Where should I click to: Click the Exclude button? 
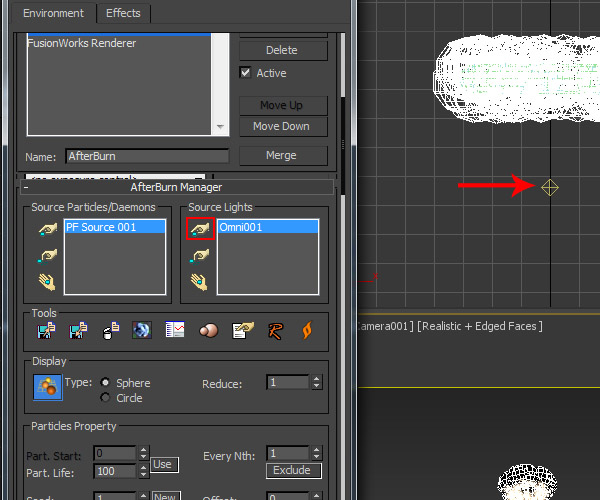[x=293, y=471]
